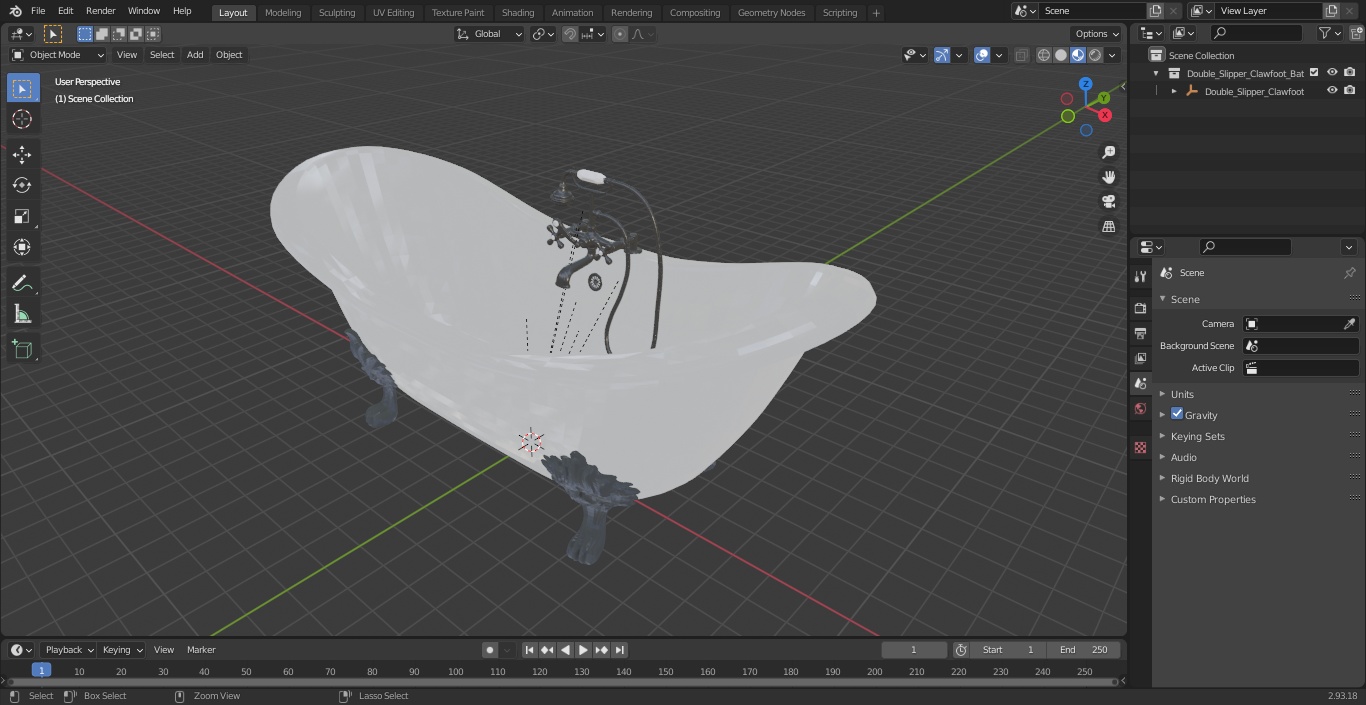Pick the Rotate tool

pyautogui.click(x=22, y=186)
